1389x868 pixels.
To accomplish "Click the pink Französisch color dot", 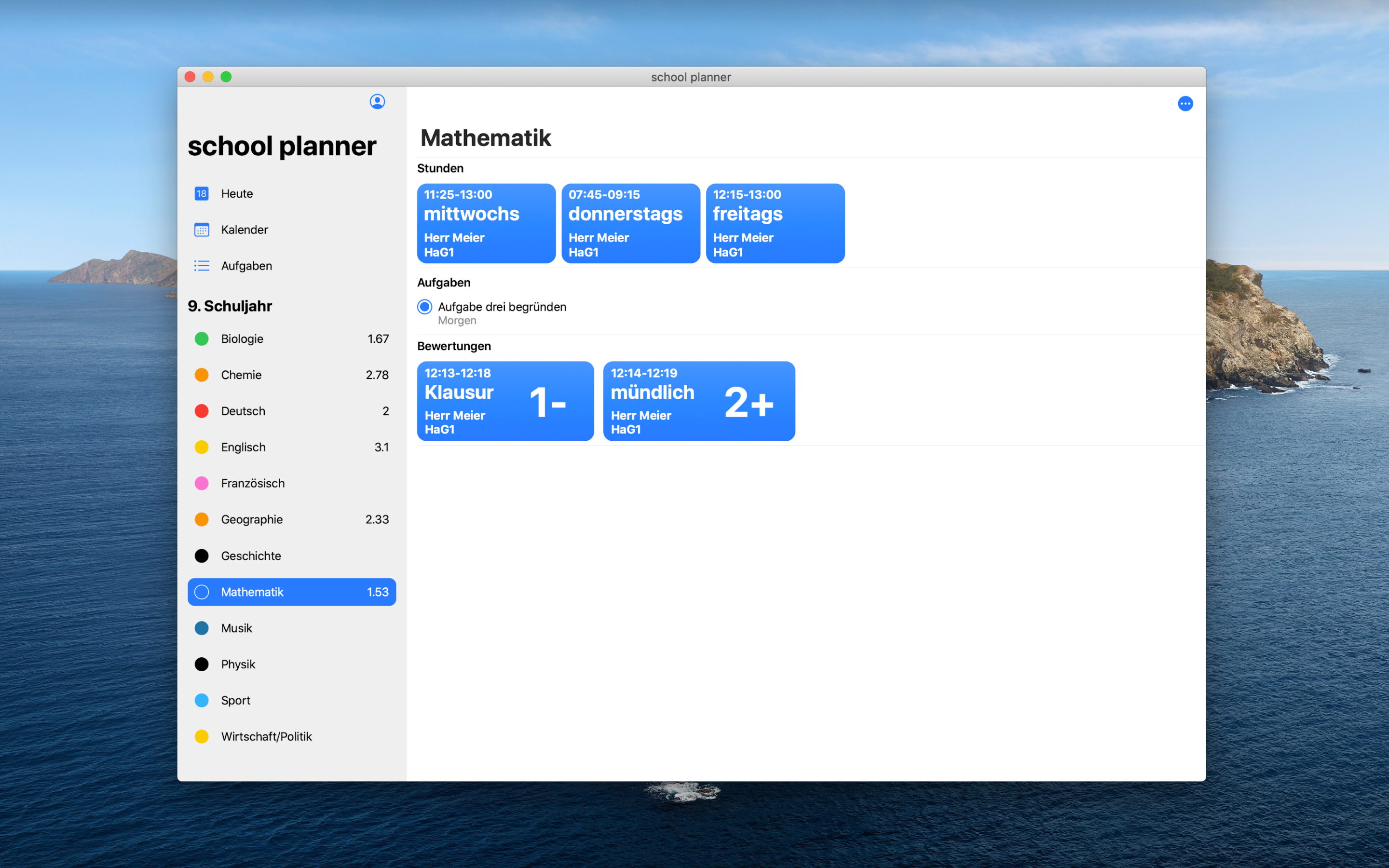I will click(x=202, y=483).
